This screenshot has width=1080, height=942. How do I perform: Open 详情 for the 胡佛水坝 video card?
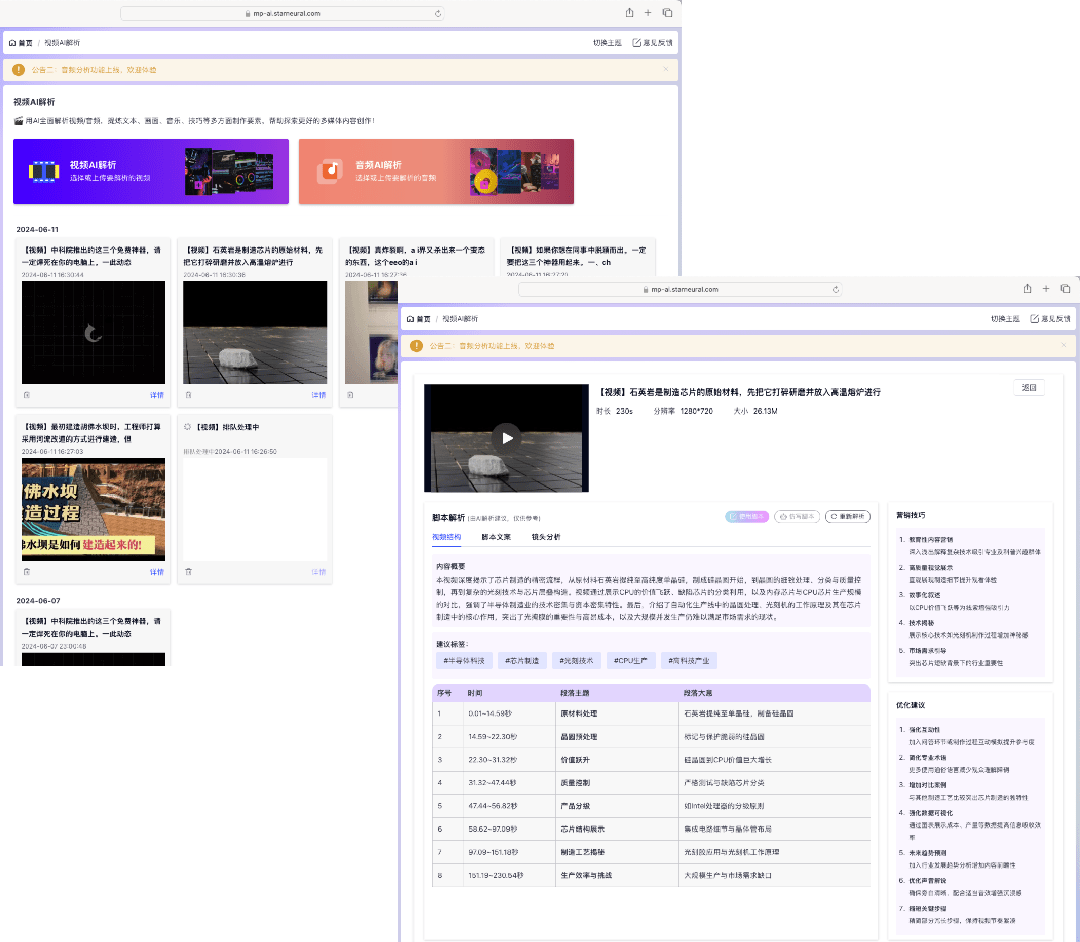pyautogui.click(x=157, y=572)
